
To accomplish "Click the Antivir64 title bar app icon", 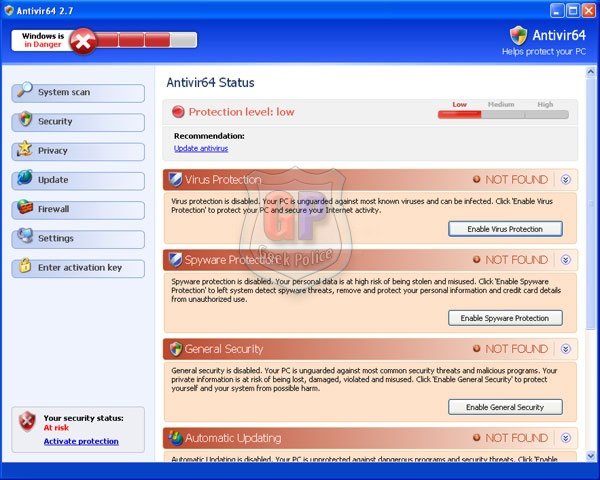I will pos(9,10).
